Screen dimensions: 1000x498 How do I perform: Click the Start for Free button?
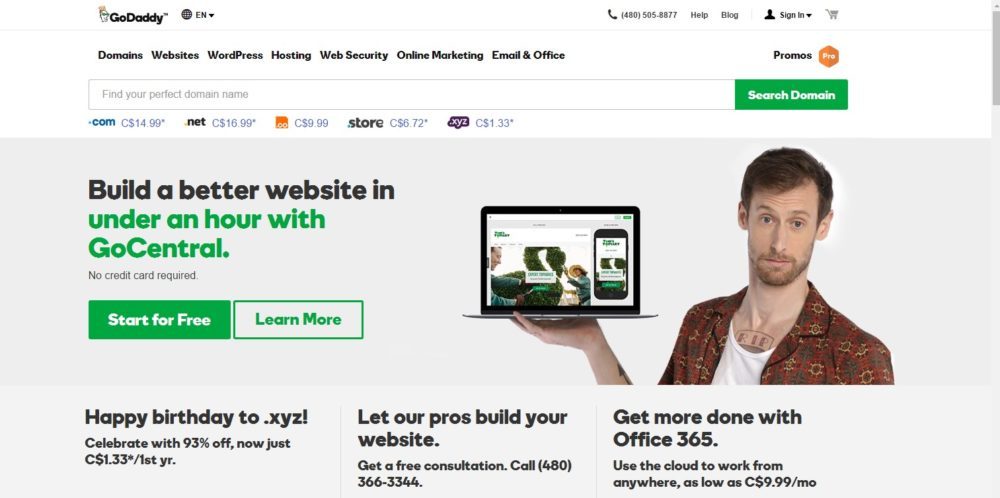click(159, 319)
